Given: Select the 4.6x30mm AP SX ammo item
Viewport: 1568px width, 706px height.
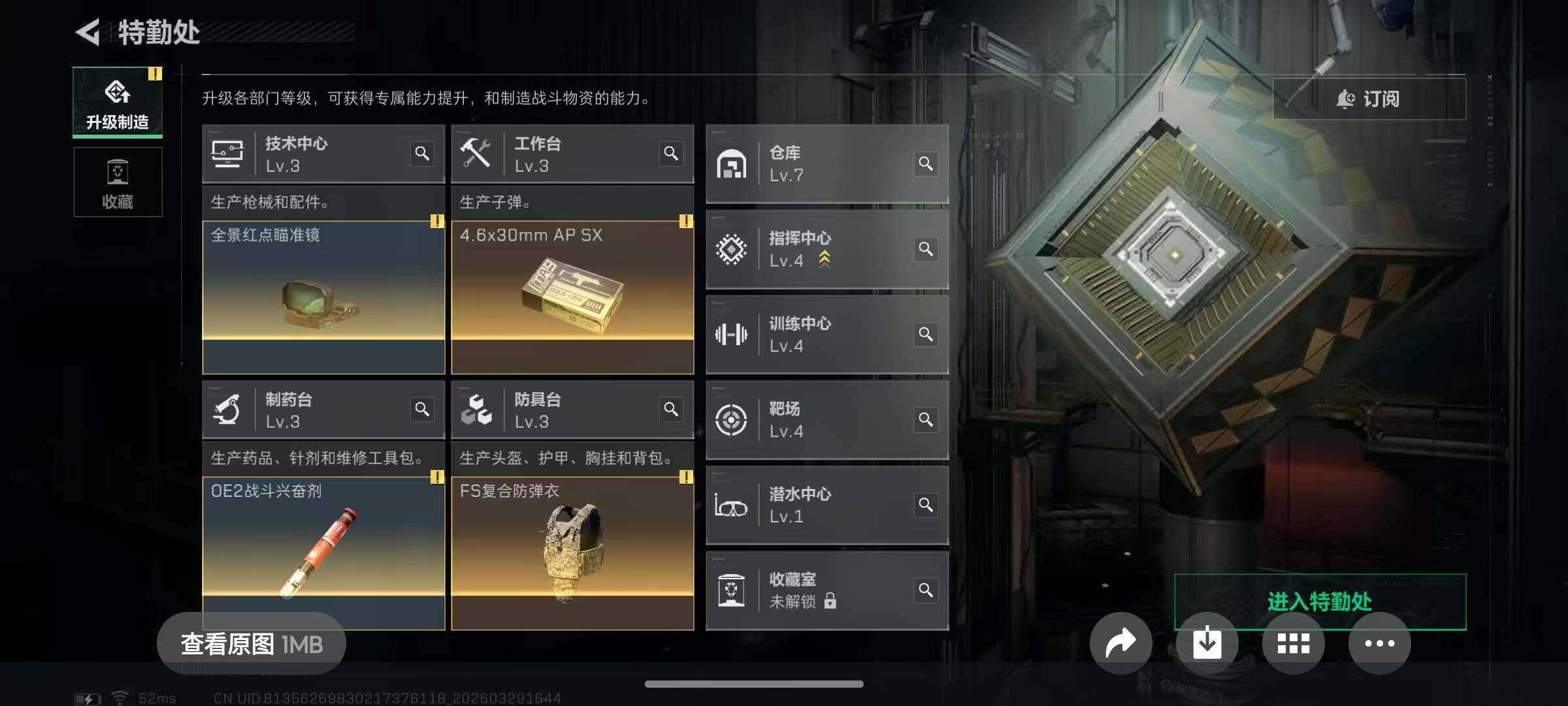Looking at the screenshot, I should click(x=573, y=297).
